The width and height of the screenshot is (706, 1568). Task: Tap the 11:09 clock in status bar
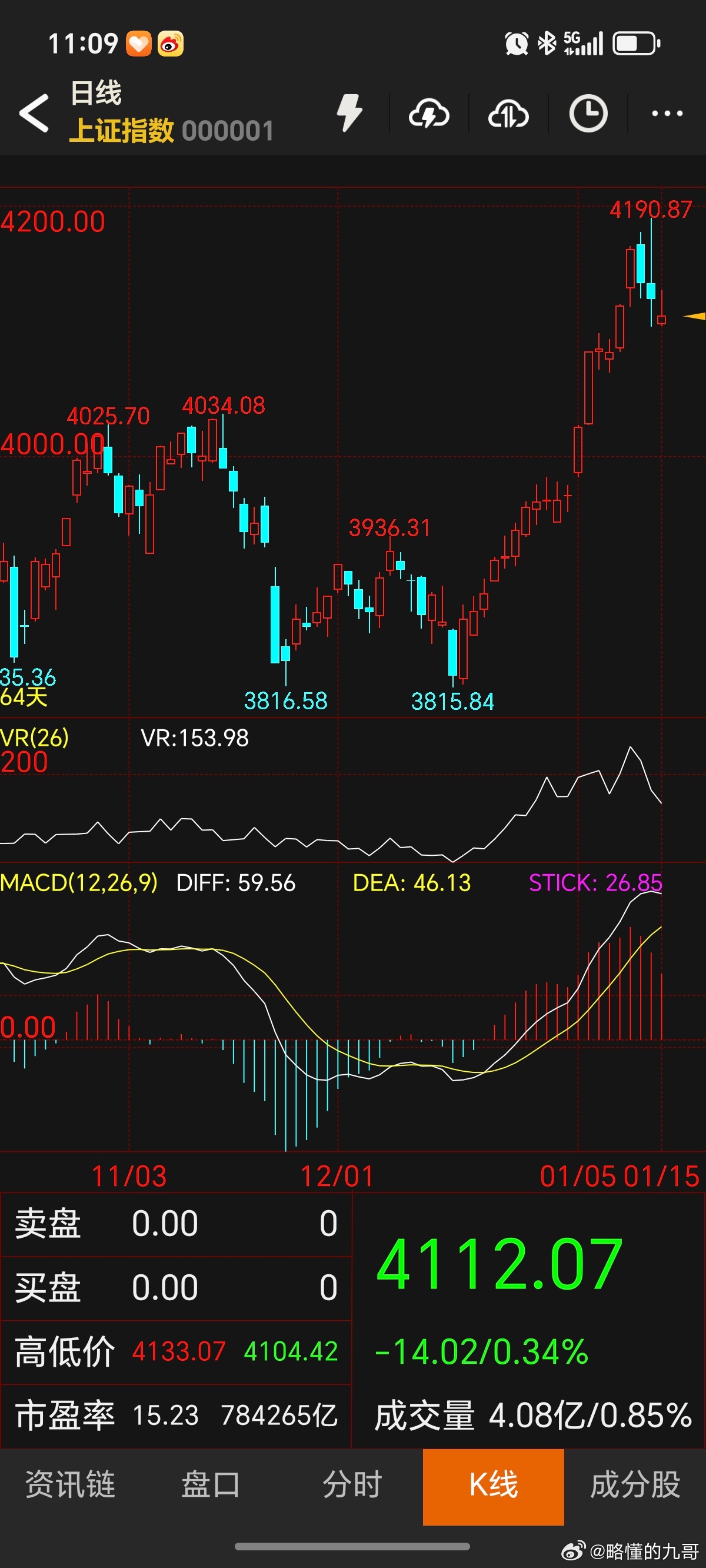coord(83,44)
